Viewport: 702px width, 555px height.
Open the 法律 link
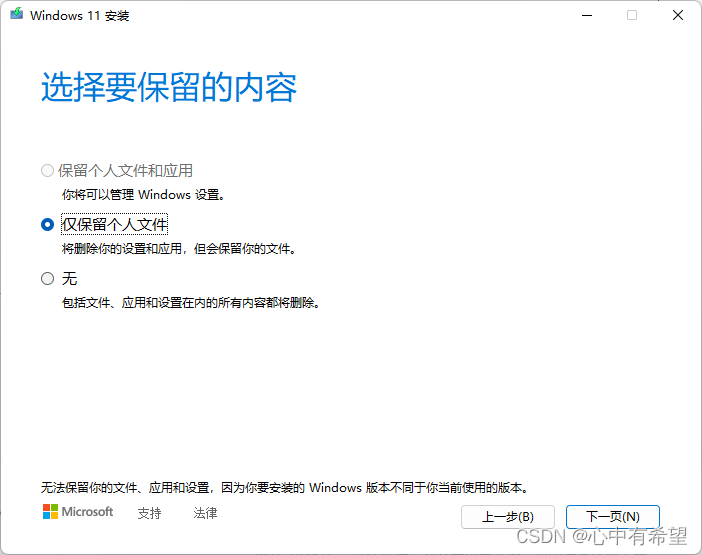click(205, 513)
